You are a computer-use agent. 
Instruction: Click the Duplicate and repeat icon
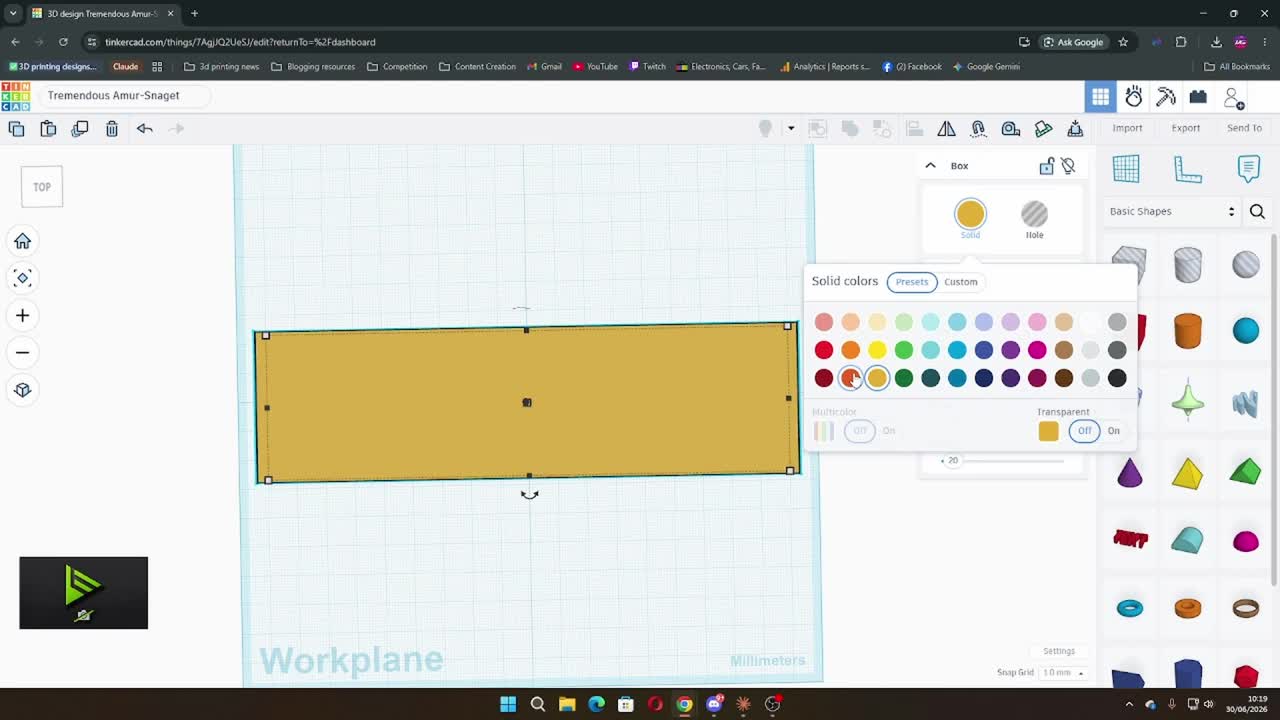click(x=80, y=128)
